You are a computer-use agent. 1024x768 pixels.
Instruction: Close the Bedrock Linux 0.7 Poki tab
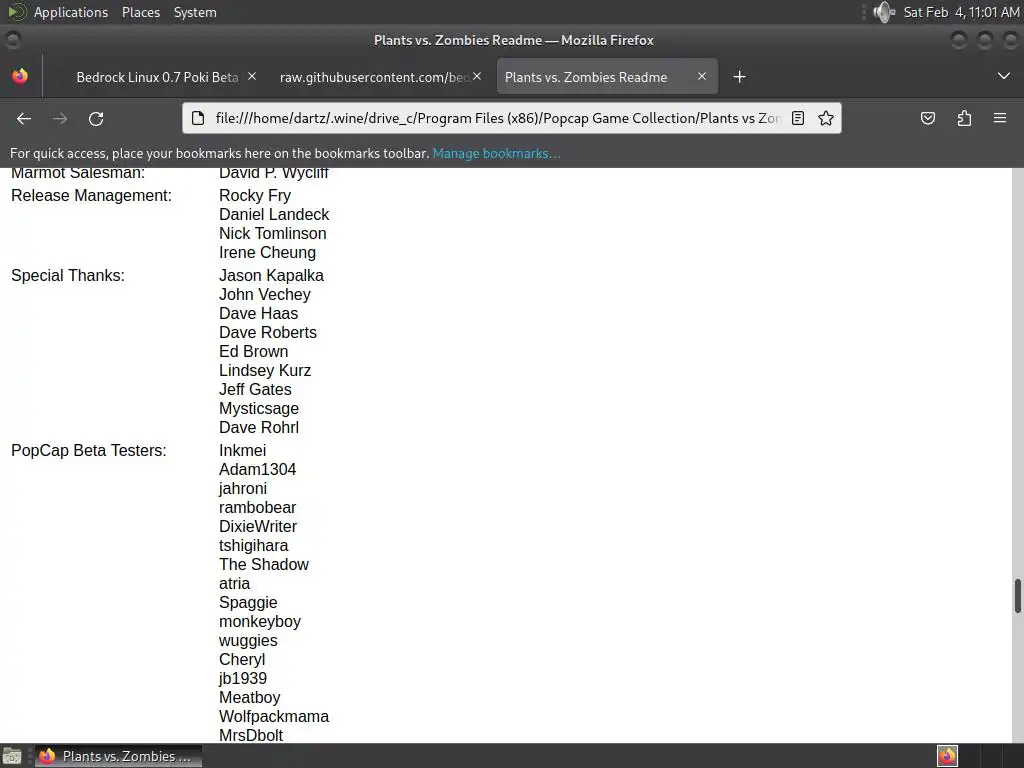[x=252, y=76]
